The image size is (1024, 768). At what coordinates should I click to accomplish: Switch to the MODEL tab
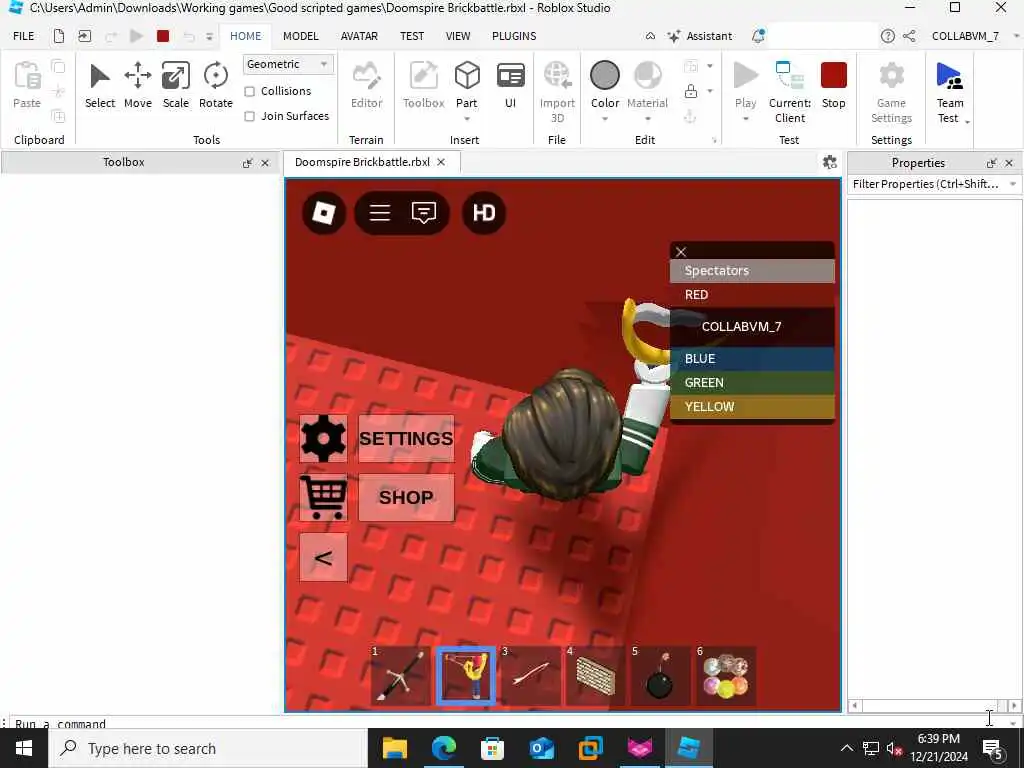point(300,36)
